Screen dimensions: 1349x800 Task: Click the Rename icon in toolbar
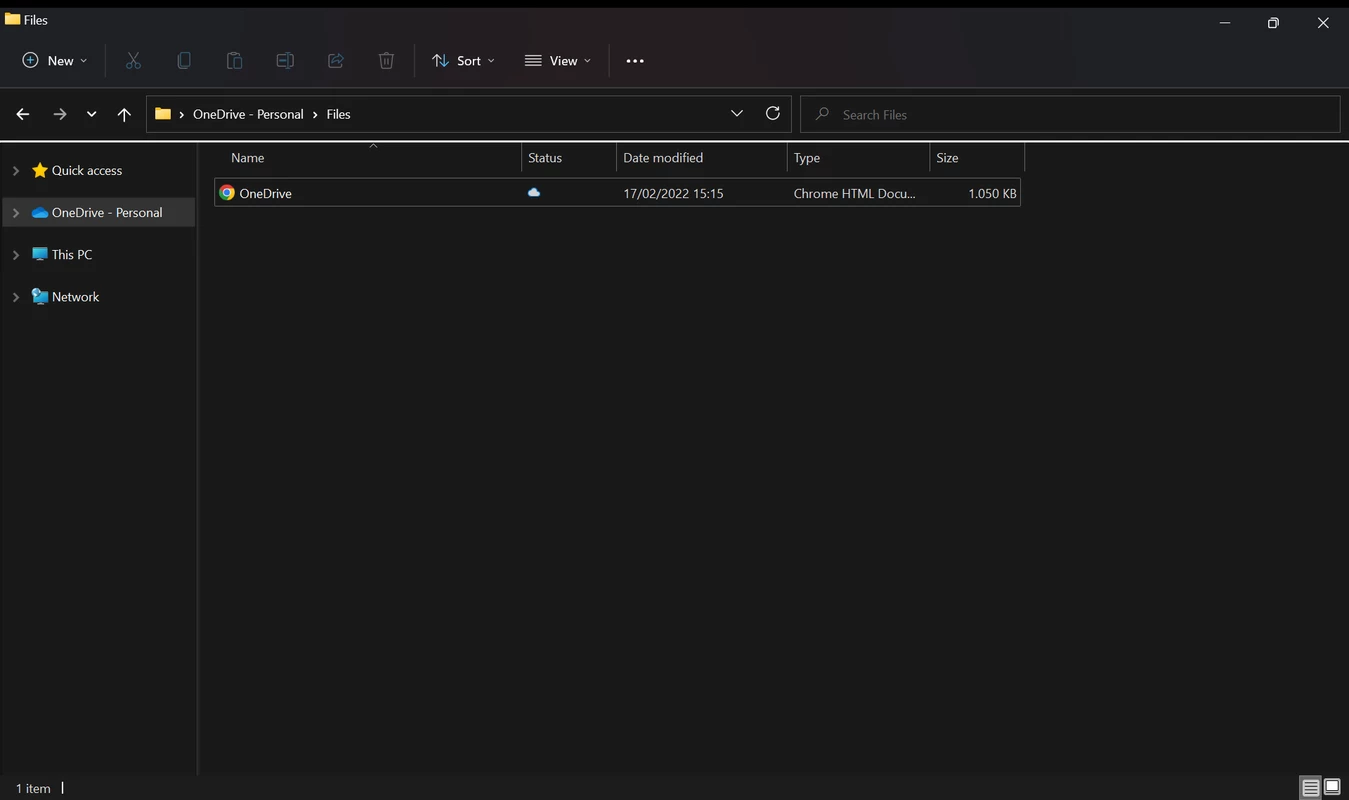tap(285, 61)
